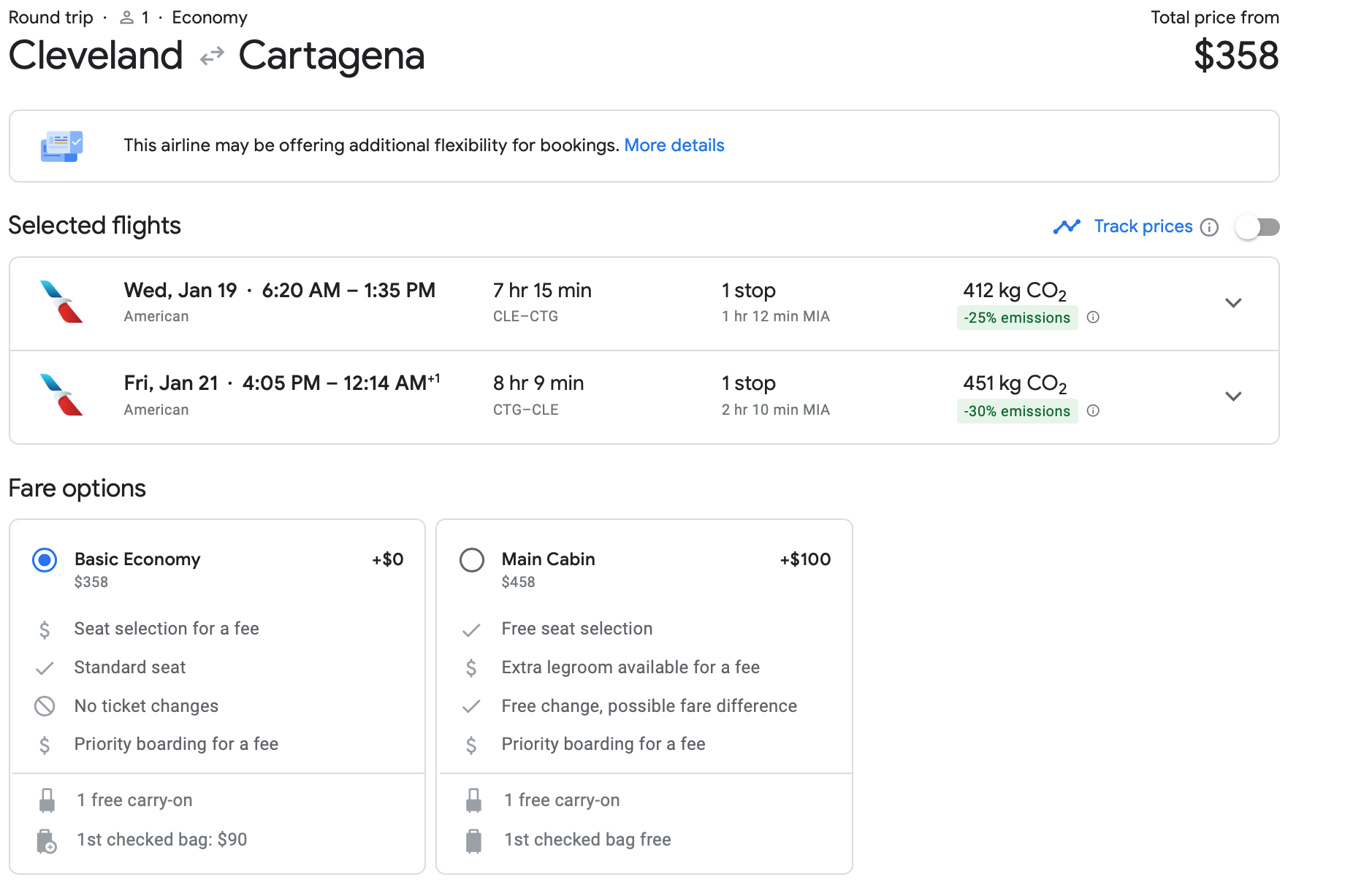Click the Main Cabin +$100 price
The image size is (1372, 885).
(804, 559)
